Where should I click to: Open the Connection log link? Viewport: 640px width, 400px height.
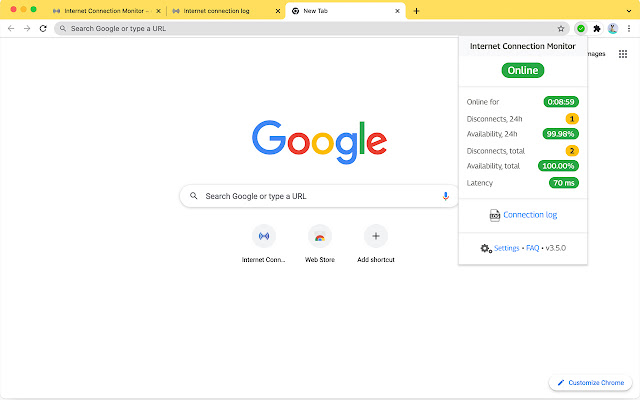530,215
